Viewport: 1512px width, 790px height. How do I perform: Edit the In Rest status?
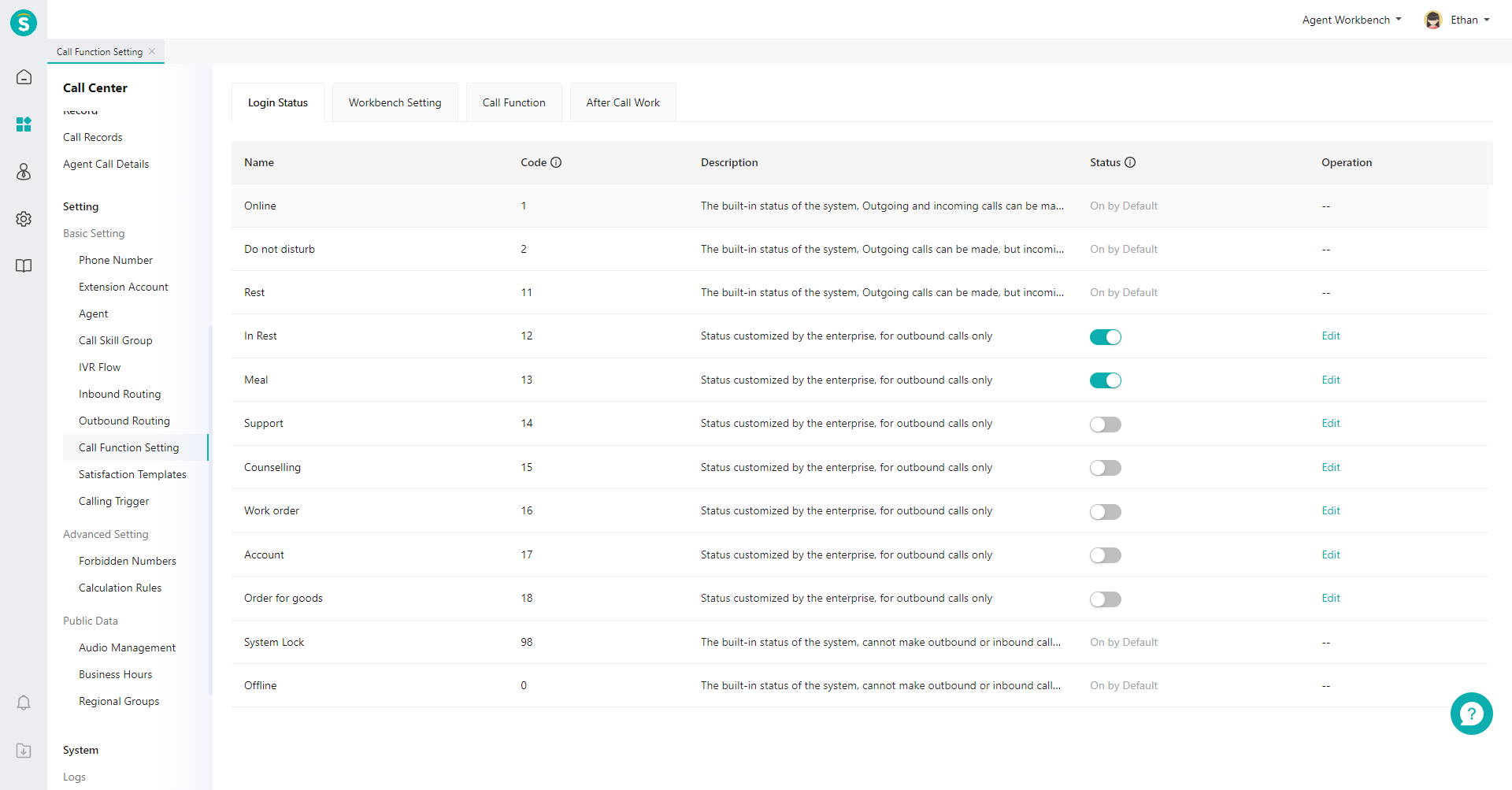(1330, 336)
